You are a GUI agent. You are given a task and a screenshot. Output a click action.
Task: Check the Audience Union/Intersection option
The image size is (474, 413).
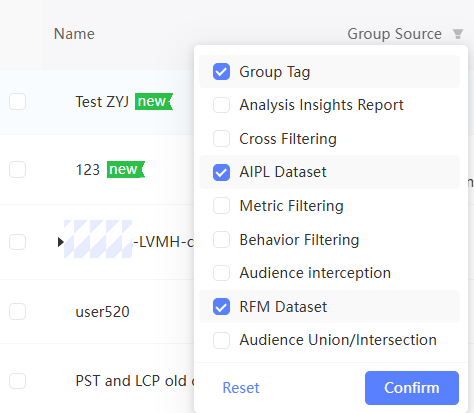[221, 340]
